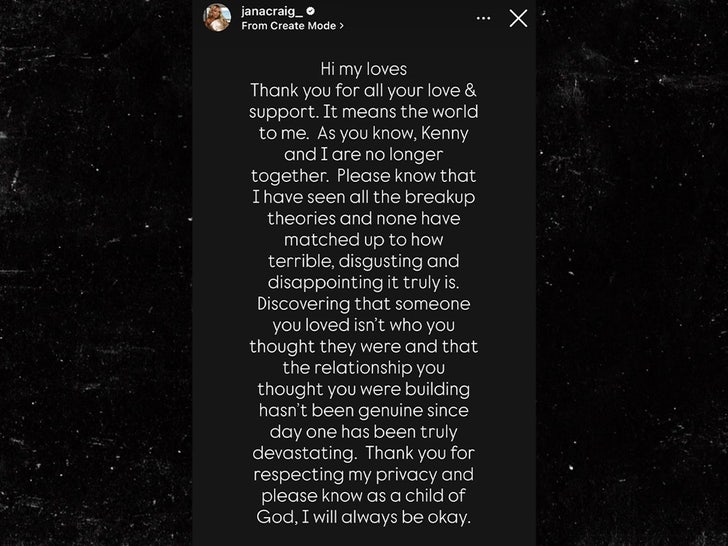This screenshot has height=546, width=728.
Task: Click the line 'hasn't been genuine since'
Action: coord(363,410)
